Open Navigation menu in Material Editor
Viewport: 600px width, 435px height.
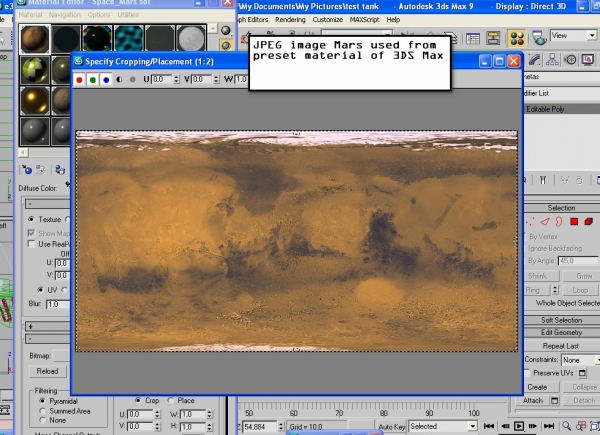pos(65,15)
